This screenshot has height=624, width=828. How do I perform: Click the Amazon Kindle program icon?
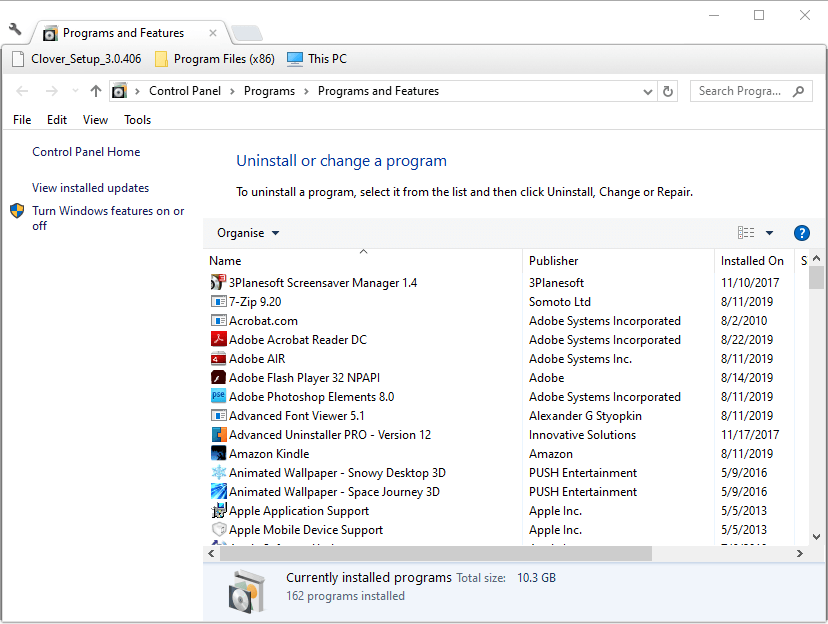pyautogui.click(x=218, y=453)
